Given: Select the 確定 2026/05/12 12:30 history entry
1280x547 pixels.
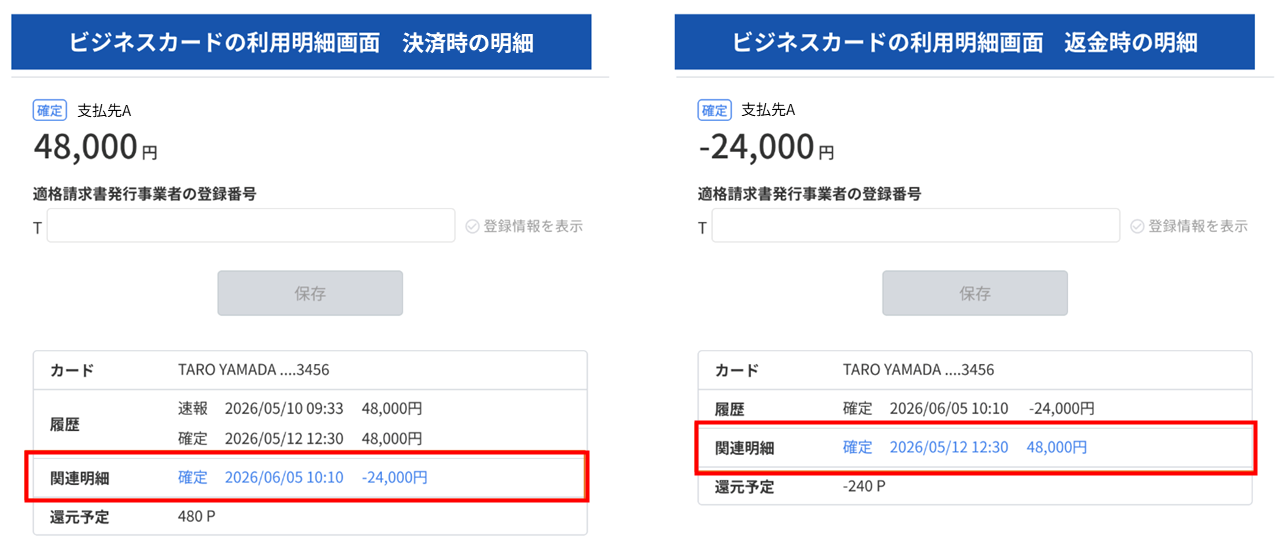Looking at the screenshot, I should [x=300, y=438].
